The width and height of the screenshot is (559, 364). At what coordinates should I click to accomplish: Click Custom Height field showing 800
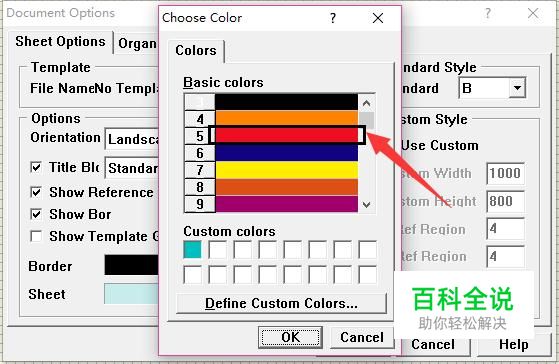pos(505,201)
